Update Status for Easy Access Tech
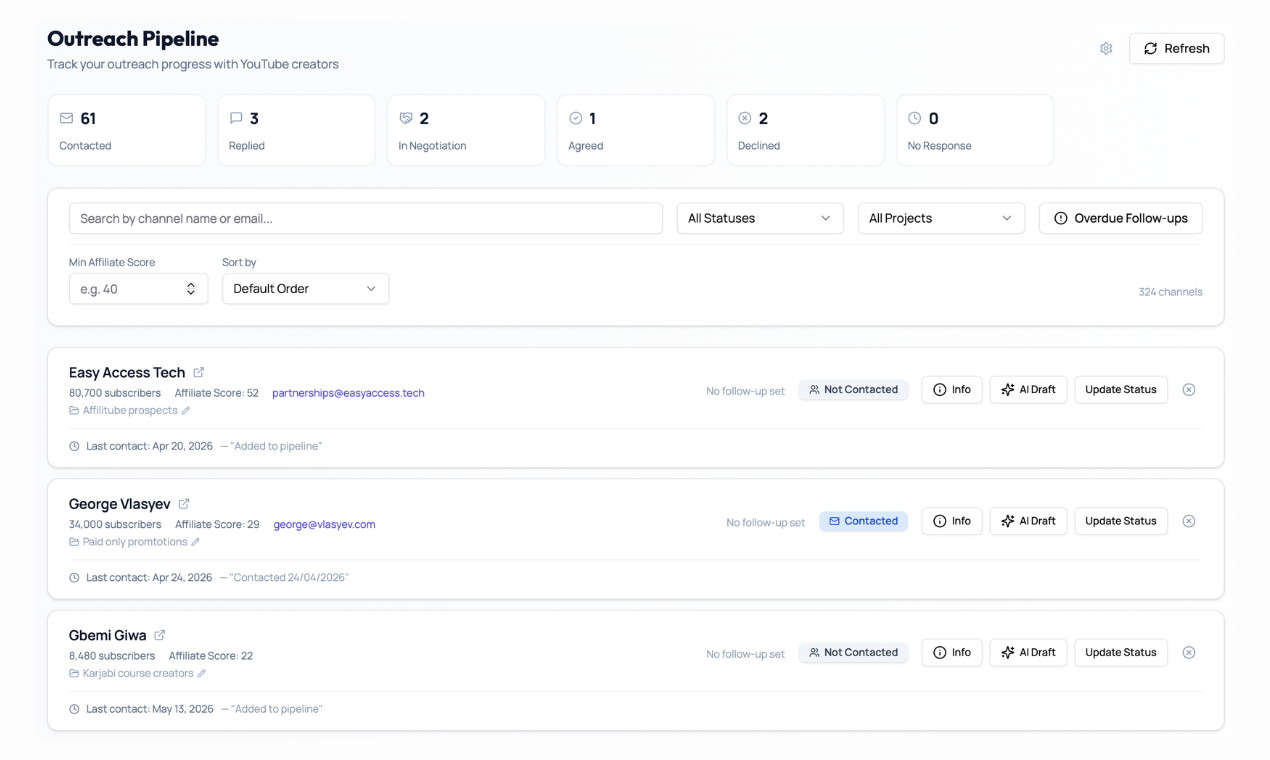The height and width of the screenshot is (760, 1270). tap(1121, 389)
